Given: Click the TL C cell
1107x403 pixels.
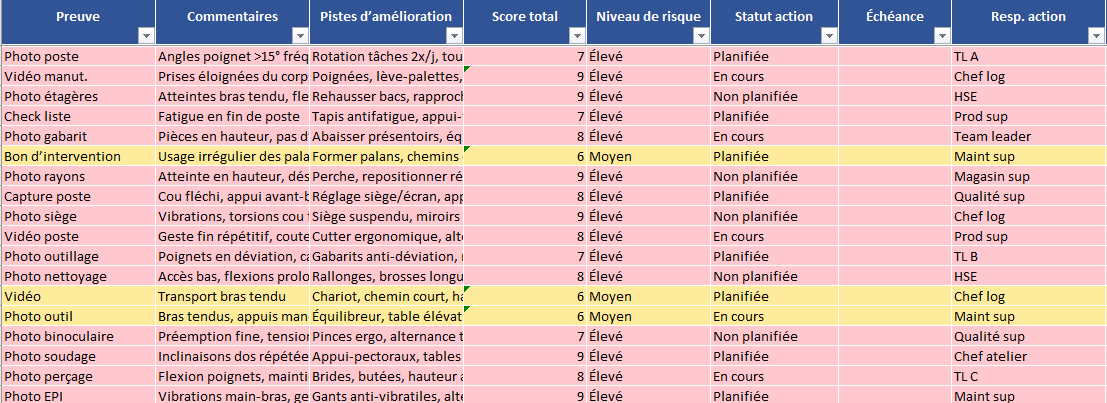Looking at the screenshot, I should point(1026,377).
